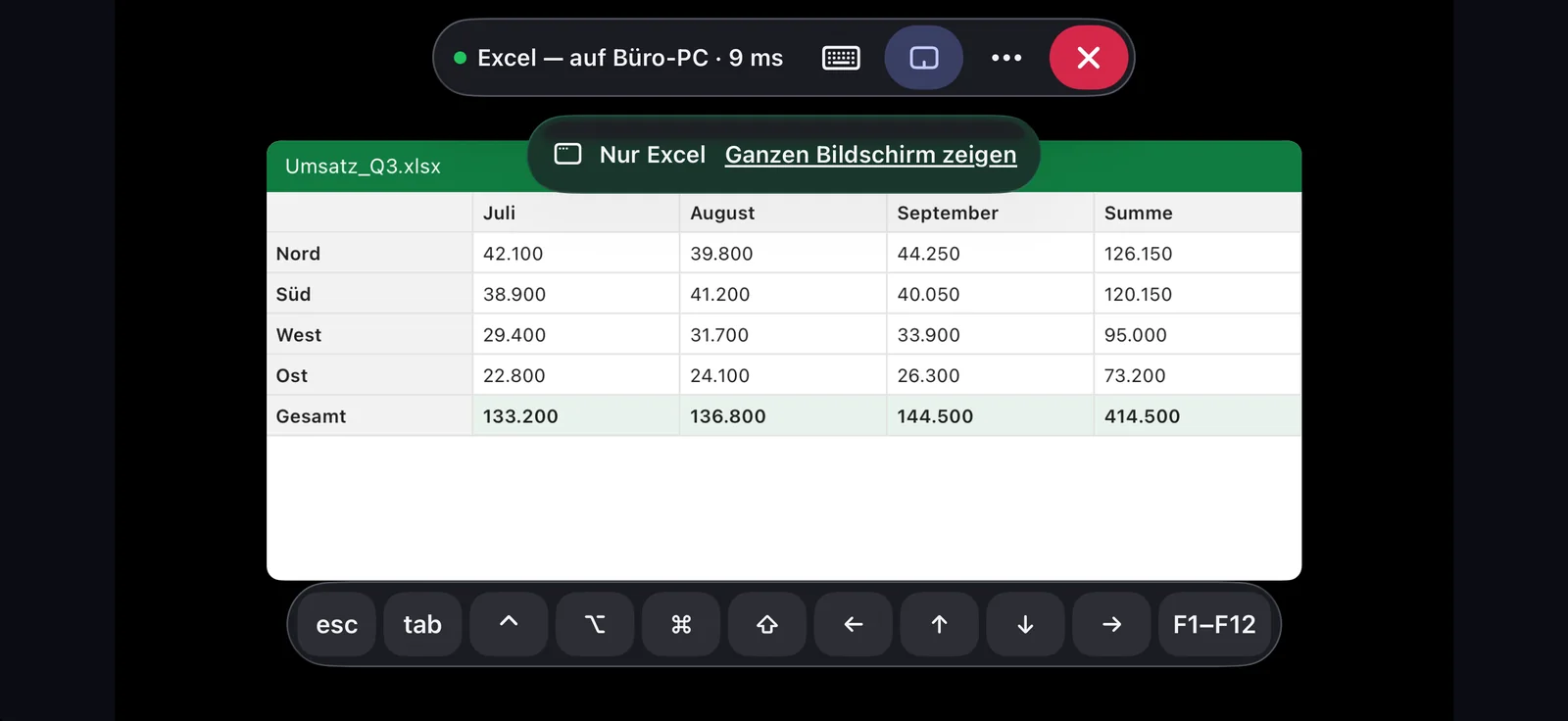Viewport: 1568px width, 721px height.
Task: Click cell 29.400 for West Juli
Action: click(x=576, y=335)
